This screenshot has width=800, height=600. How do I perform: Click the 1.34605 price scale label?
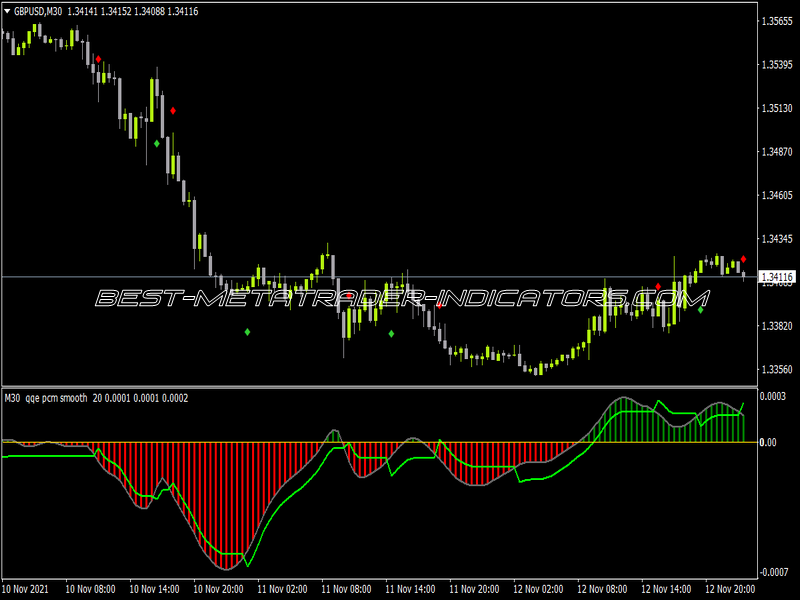click(x=777, y=195)
